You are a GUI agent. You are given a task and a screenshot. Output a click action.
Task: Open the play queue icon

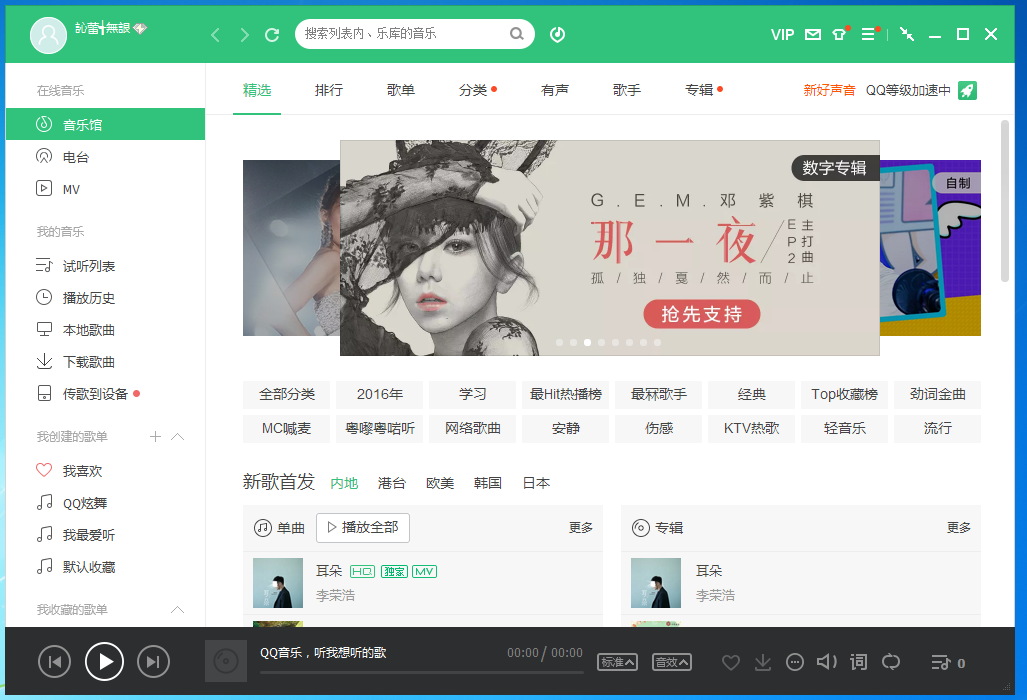click(x=941, y=663)
